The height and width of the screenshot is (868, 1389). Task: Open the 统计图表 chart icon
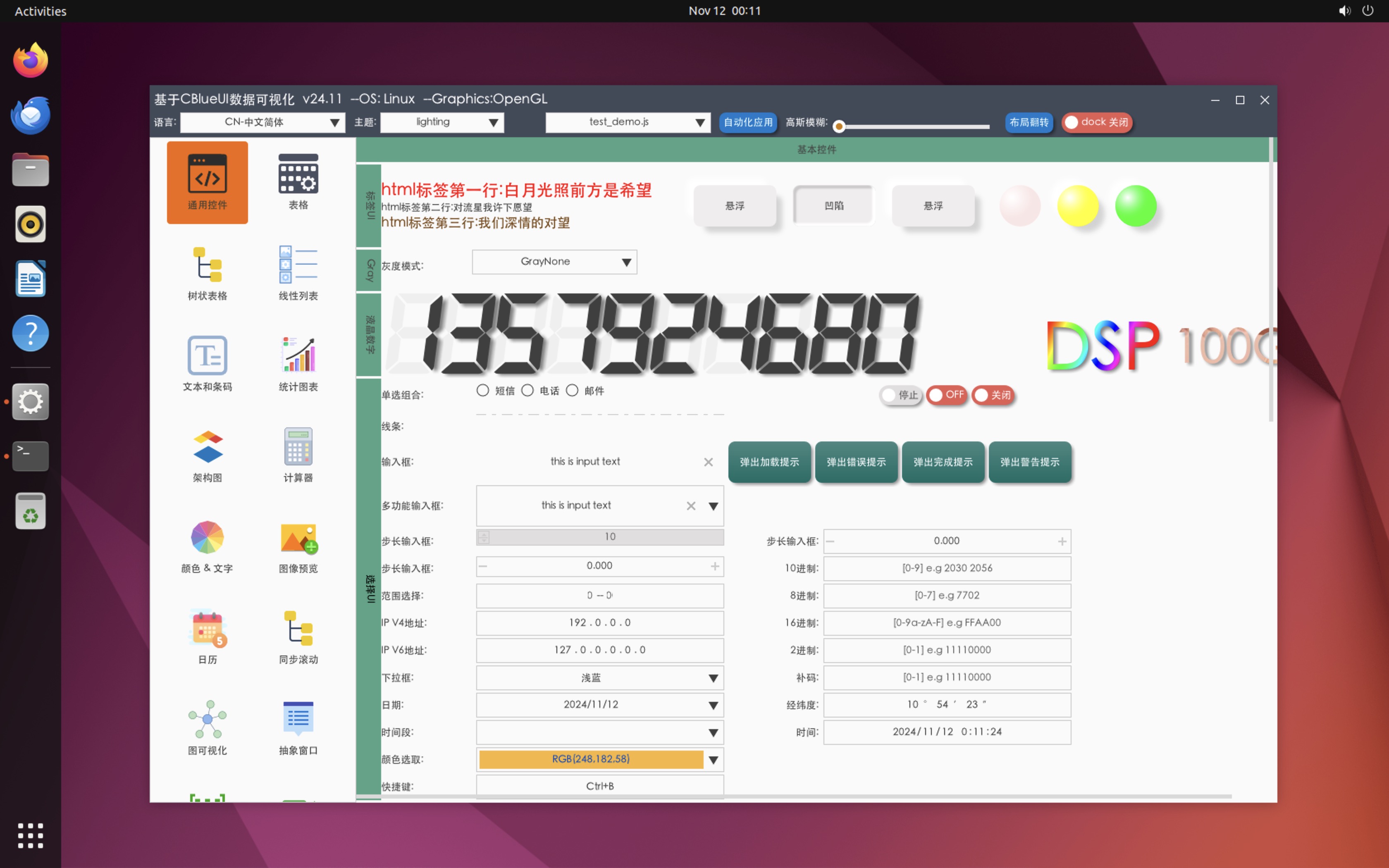(298, 363)
